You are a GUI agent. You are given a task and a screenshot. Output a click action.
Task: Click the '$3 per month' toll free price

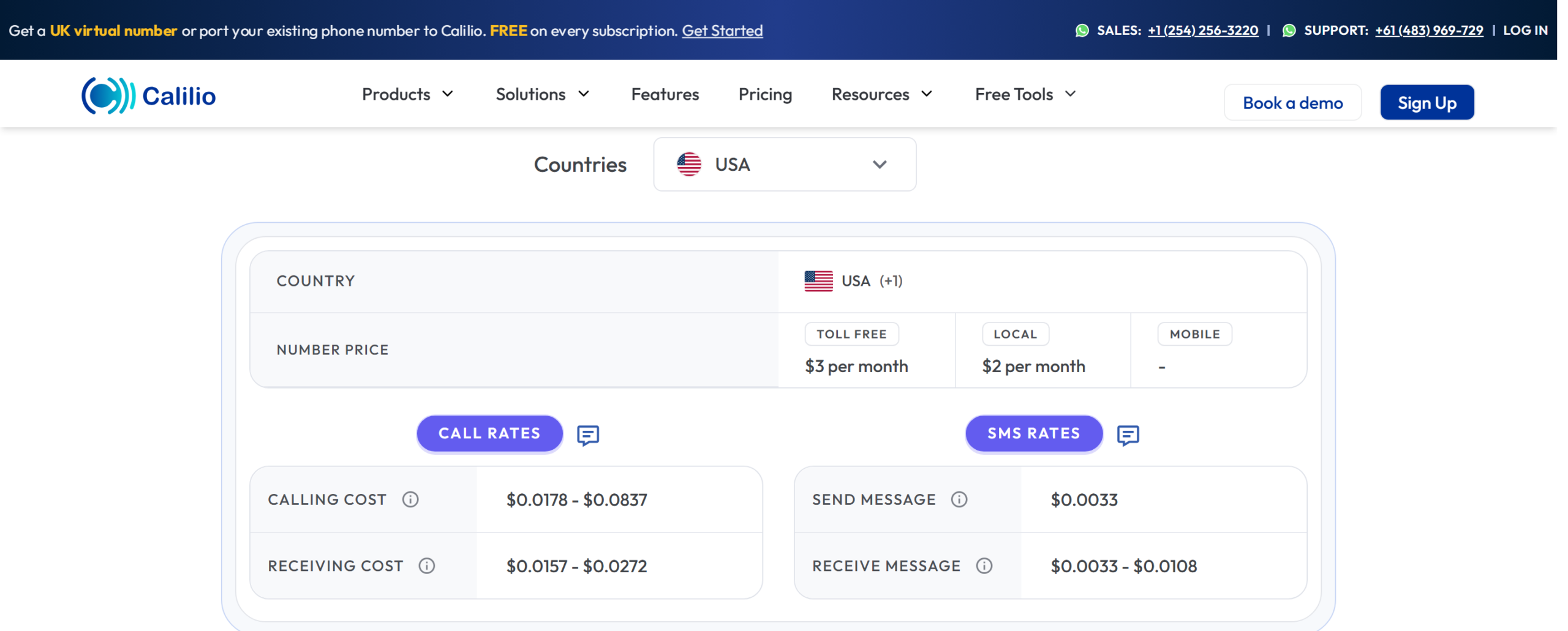856,366
